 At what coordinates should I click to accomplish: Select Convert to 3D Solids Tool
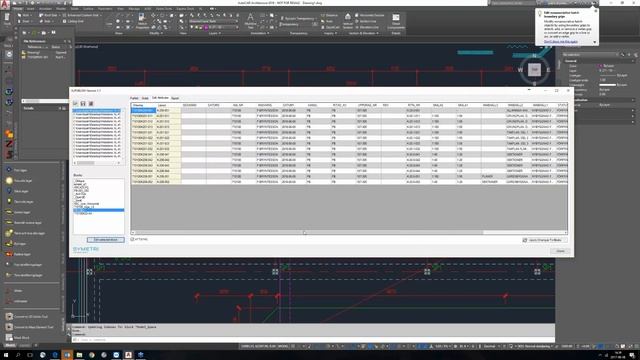27,317
